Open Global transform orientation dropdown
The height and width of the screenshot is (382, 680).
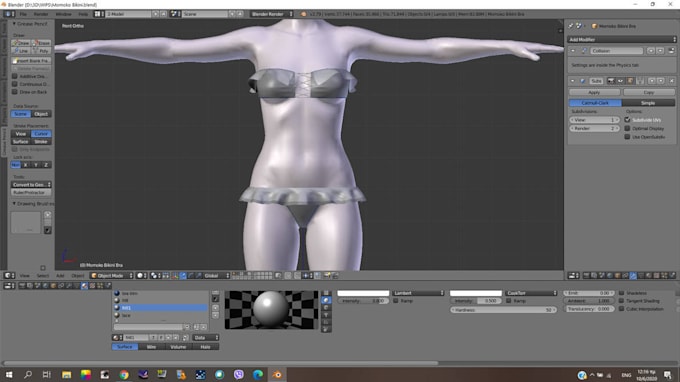coord(216,275)
